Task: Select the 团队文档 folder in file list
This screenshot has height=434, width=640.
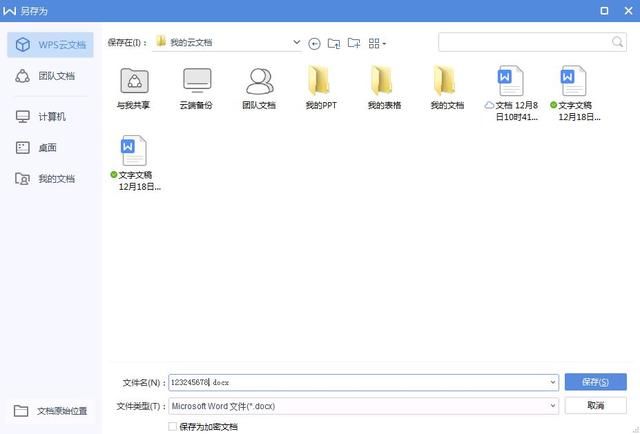Action: coord(259,89)
